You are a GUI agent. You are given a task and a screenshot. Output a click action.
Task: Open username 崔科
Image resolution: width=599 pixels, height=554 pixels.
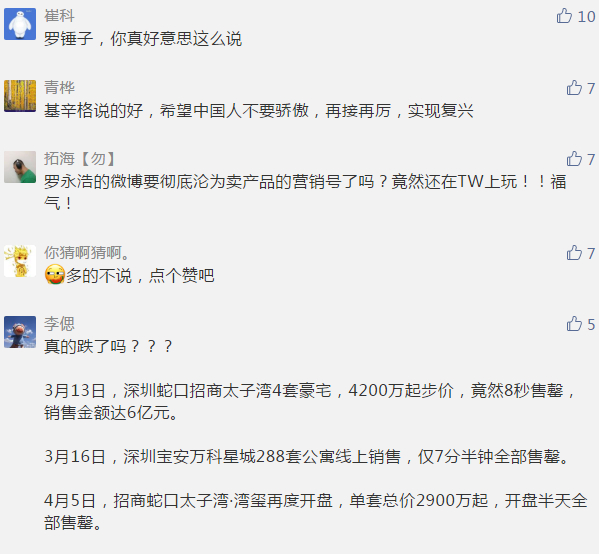tap(59, 16)
